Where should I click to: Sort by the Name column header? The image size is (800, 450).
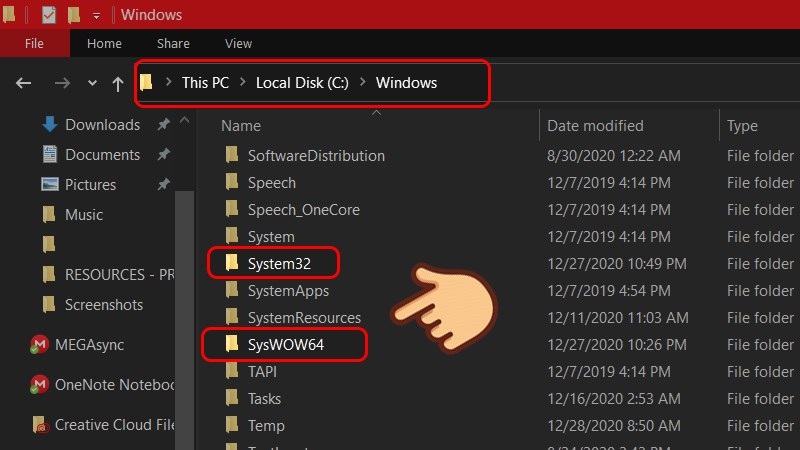[241, 126]
